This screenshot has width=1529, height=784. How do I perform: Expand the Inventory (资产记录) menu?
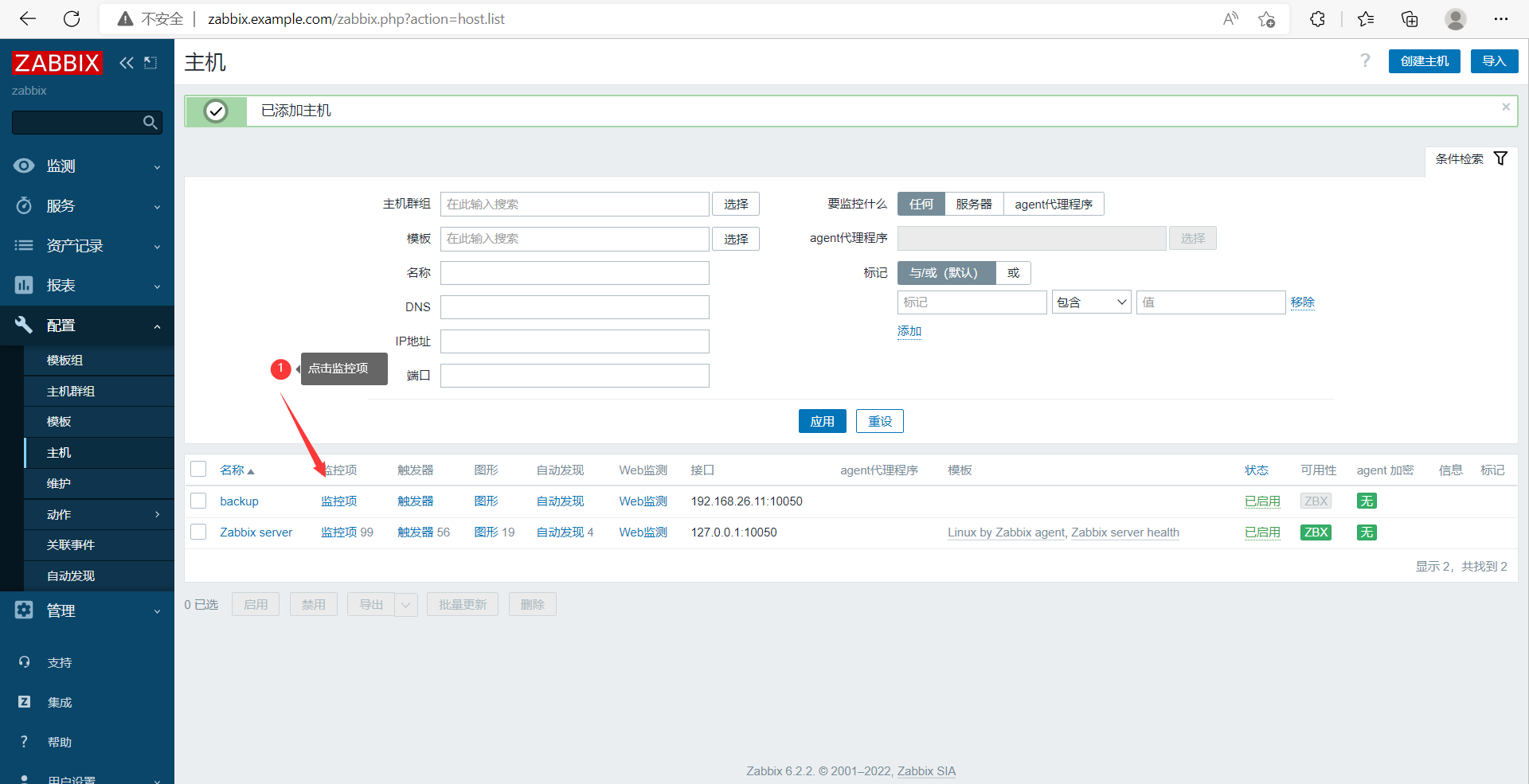(87, 245)
